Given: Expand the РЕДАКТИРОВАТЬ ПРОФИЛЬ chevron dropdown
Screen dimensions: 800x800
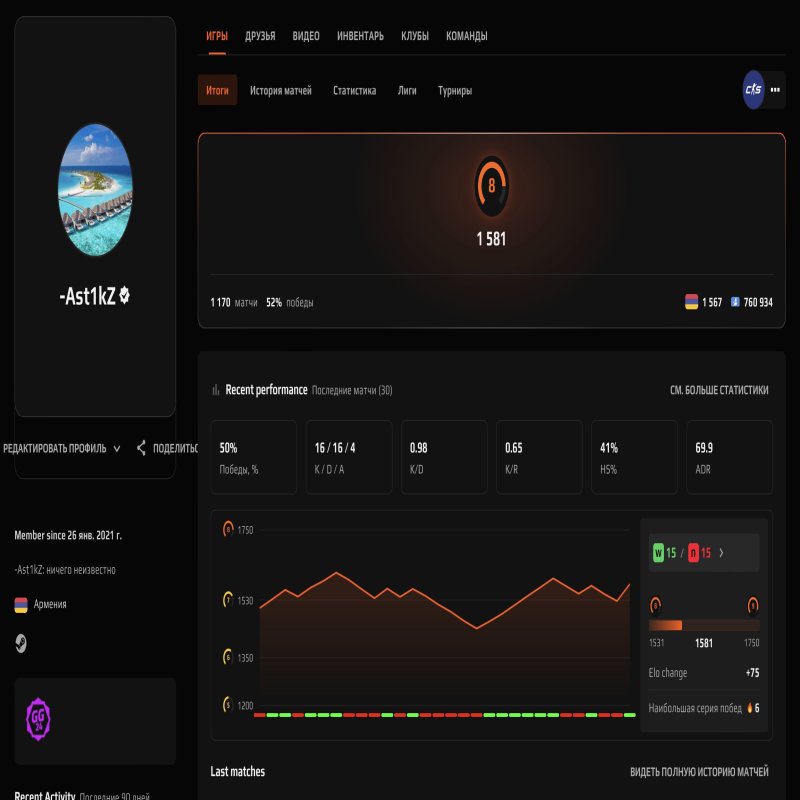Looking at the screenshot, I should click(116, 448).
